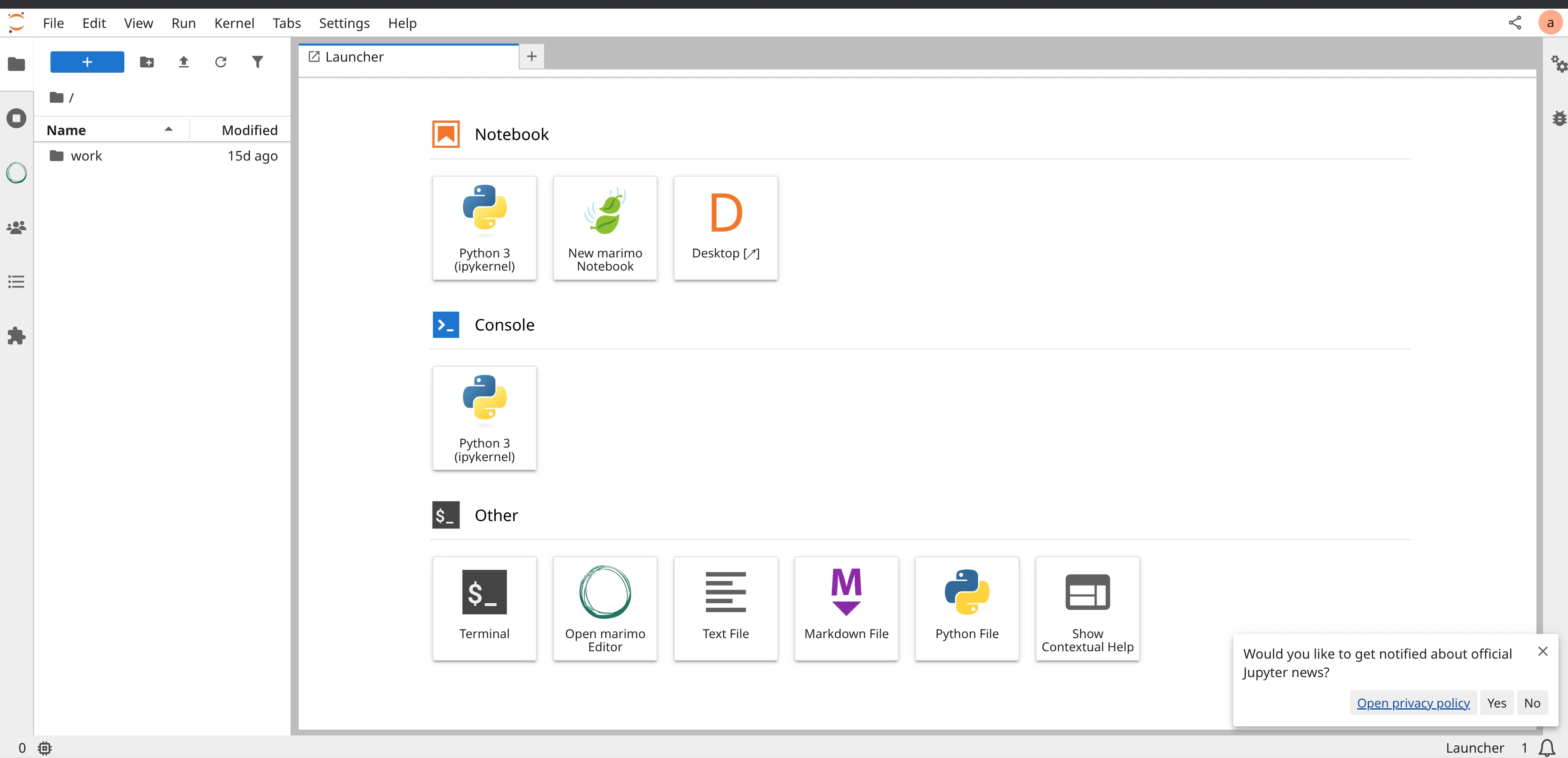Open the Table of Contents panel
1568x758 pixels.
[x=16, y=281]
